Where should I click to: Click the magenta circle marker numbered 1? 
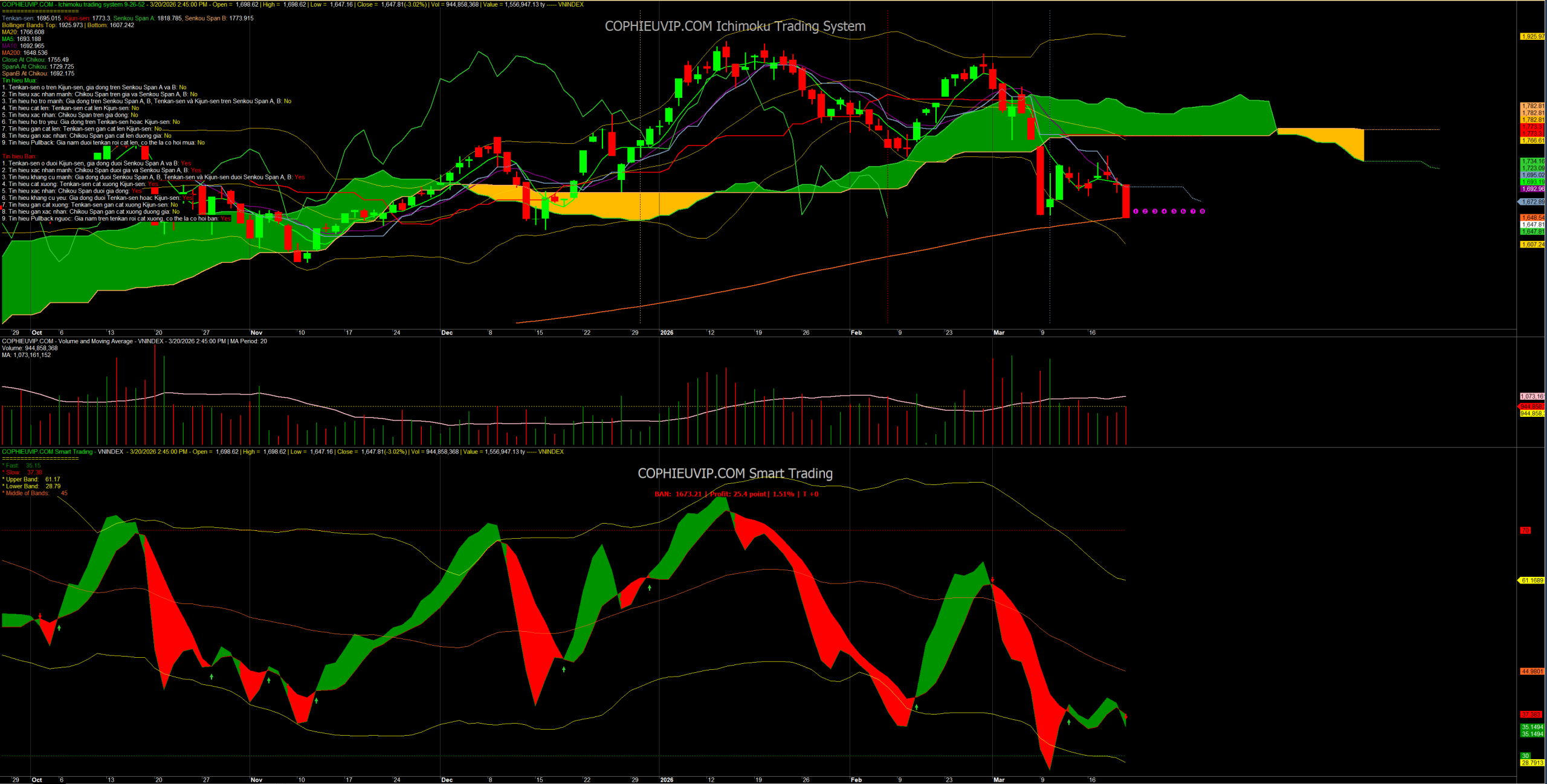tap(1135, 211)
